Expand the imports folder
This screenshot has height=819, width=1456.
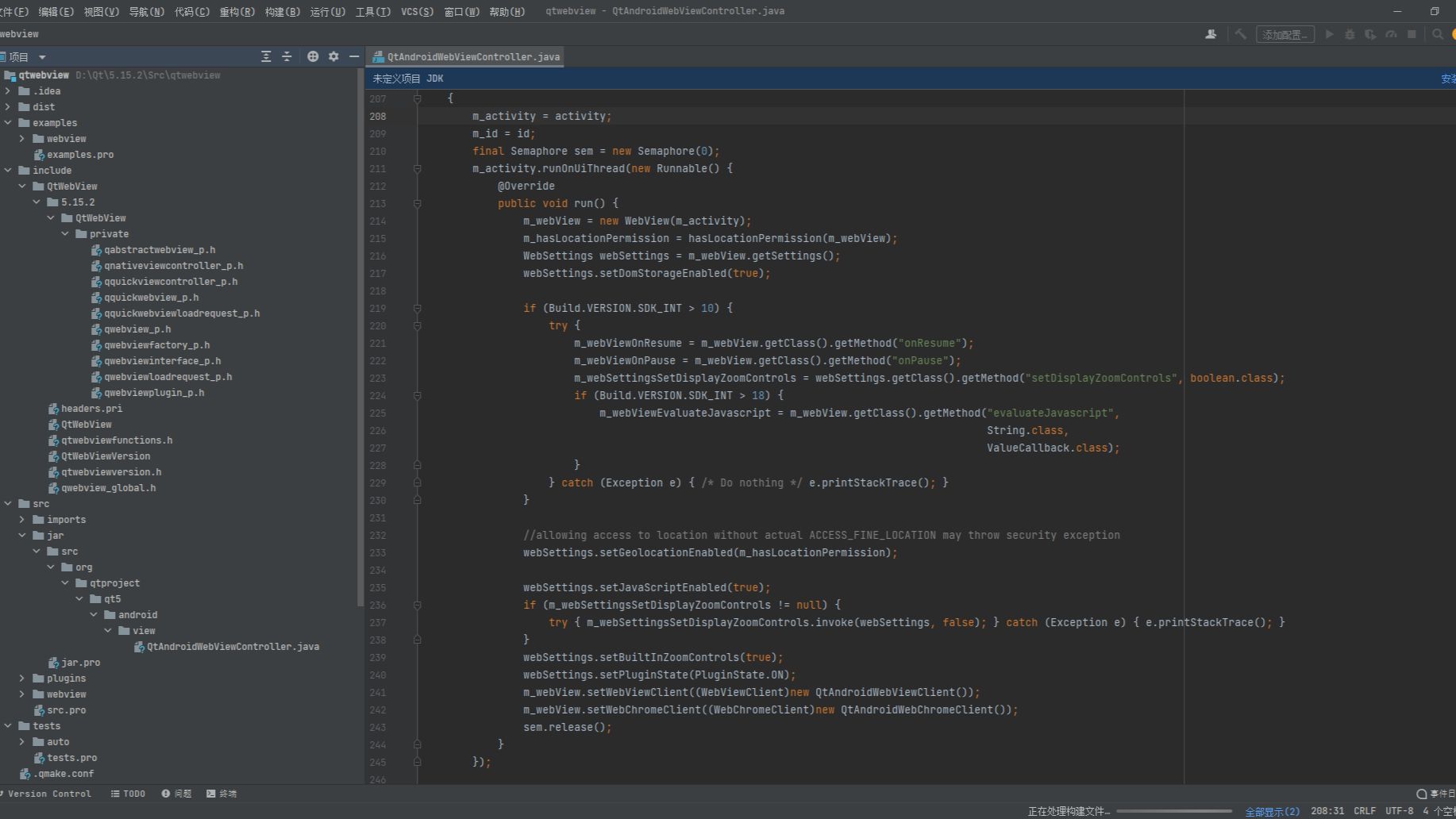(22, 520)
